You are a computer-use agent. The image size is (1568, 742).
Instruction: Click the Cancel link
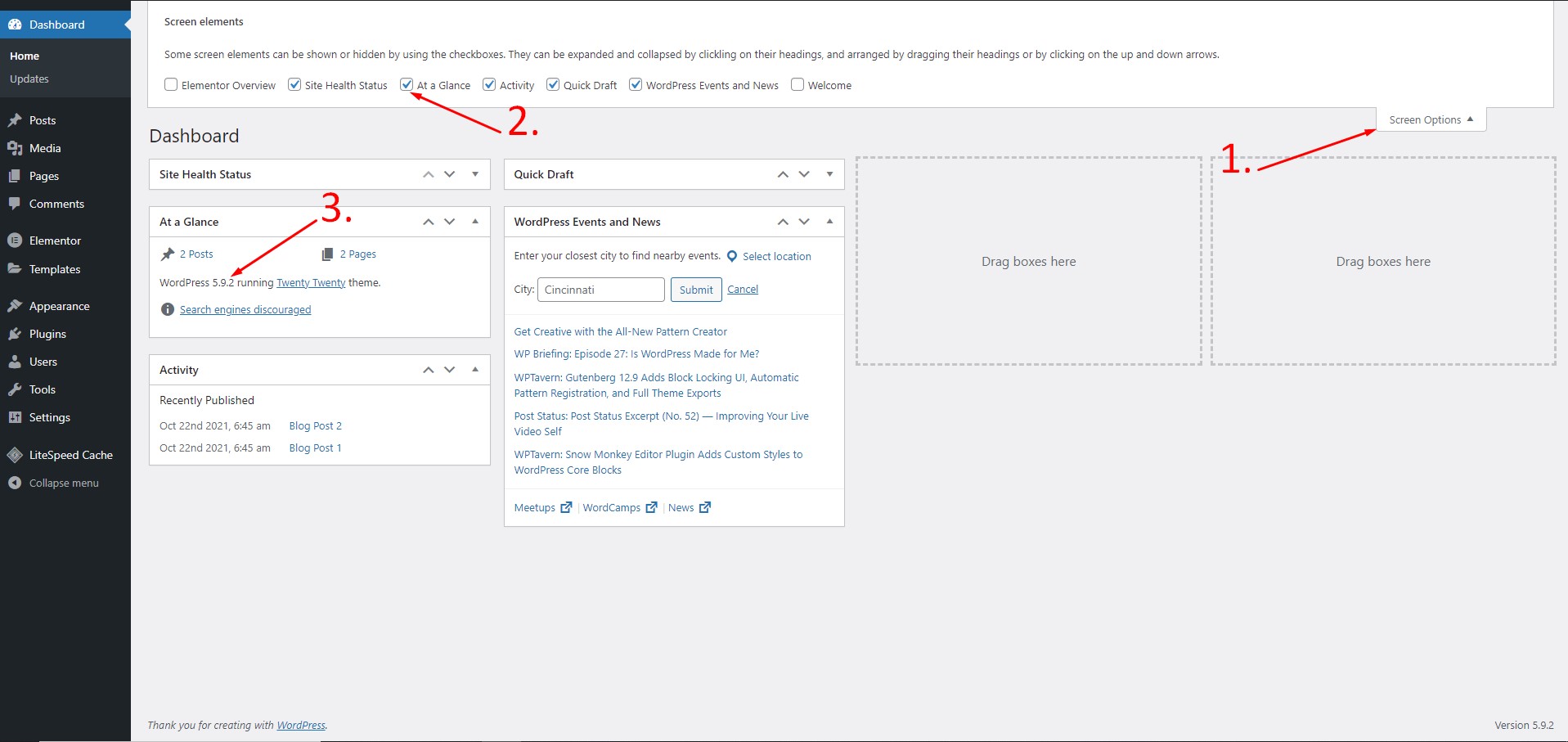click(x=743, y=290)
